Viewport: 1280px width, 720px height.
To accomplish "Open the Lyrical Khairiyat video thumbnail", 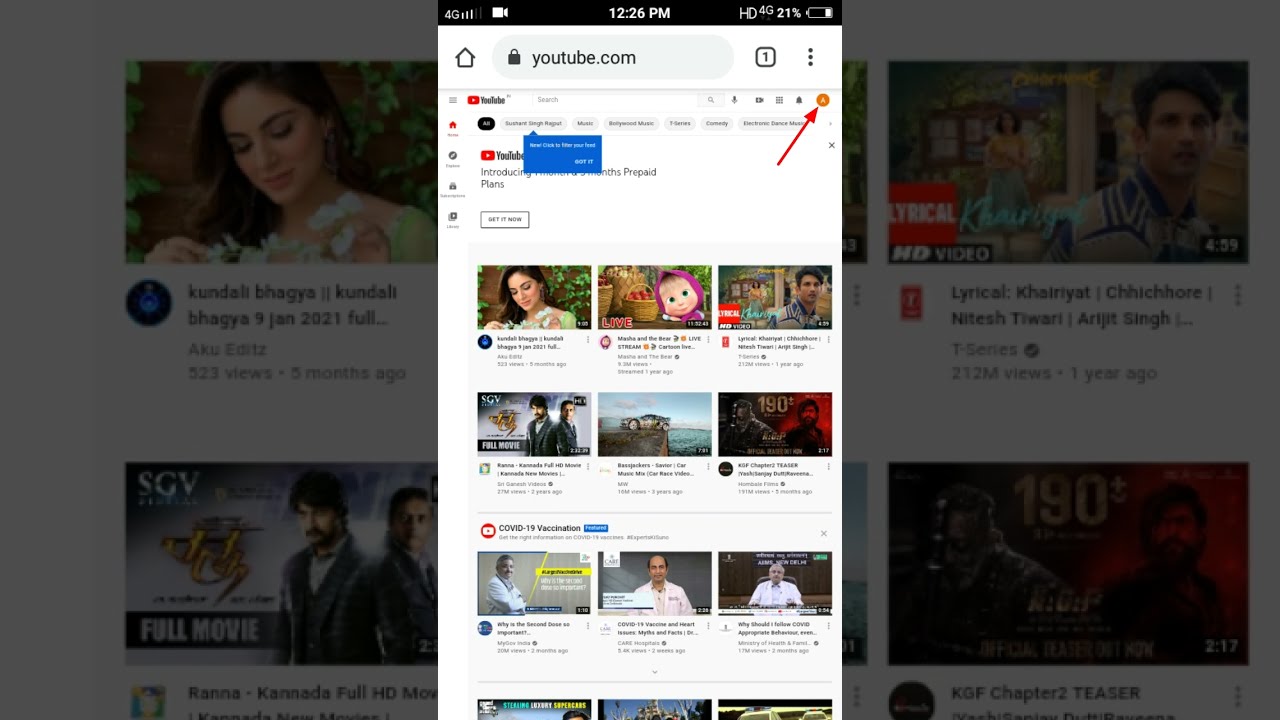I will [775, 297].
